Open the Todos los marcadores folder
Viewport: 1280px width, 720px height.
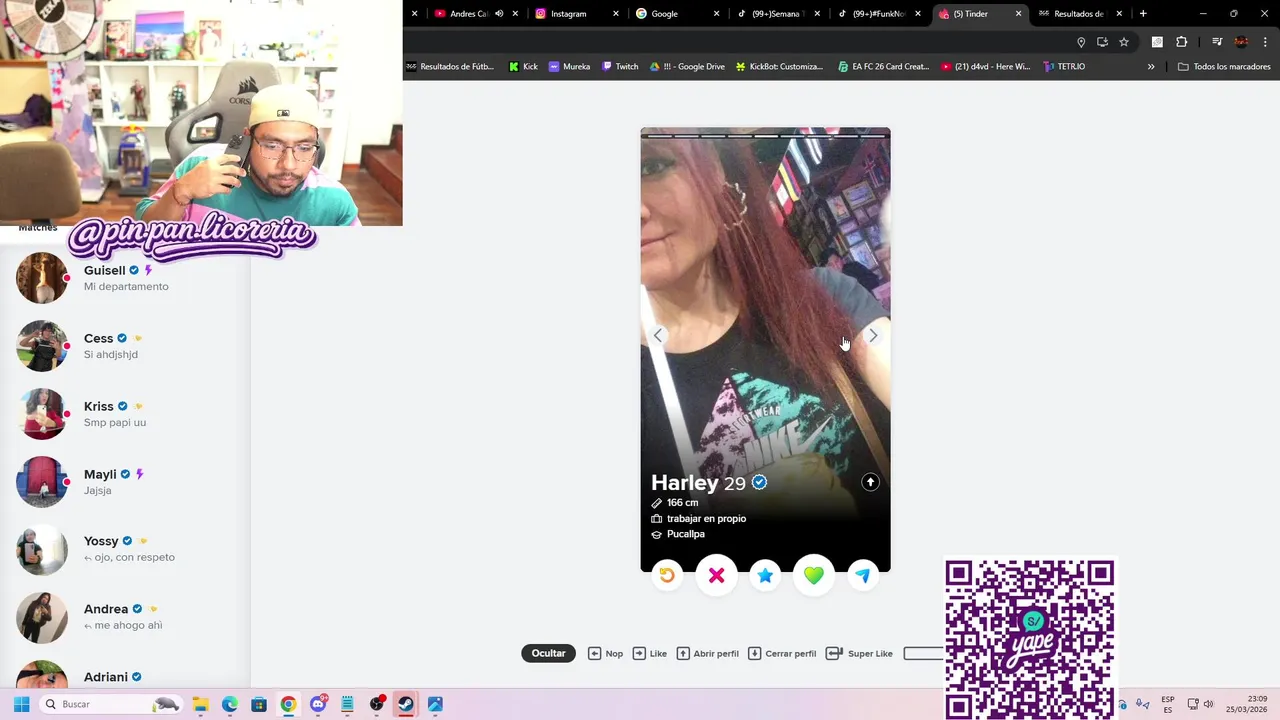click(1225, 67)
